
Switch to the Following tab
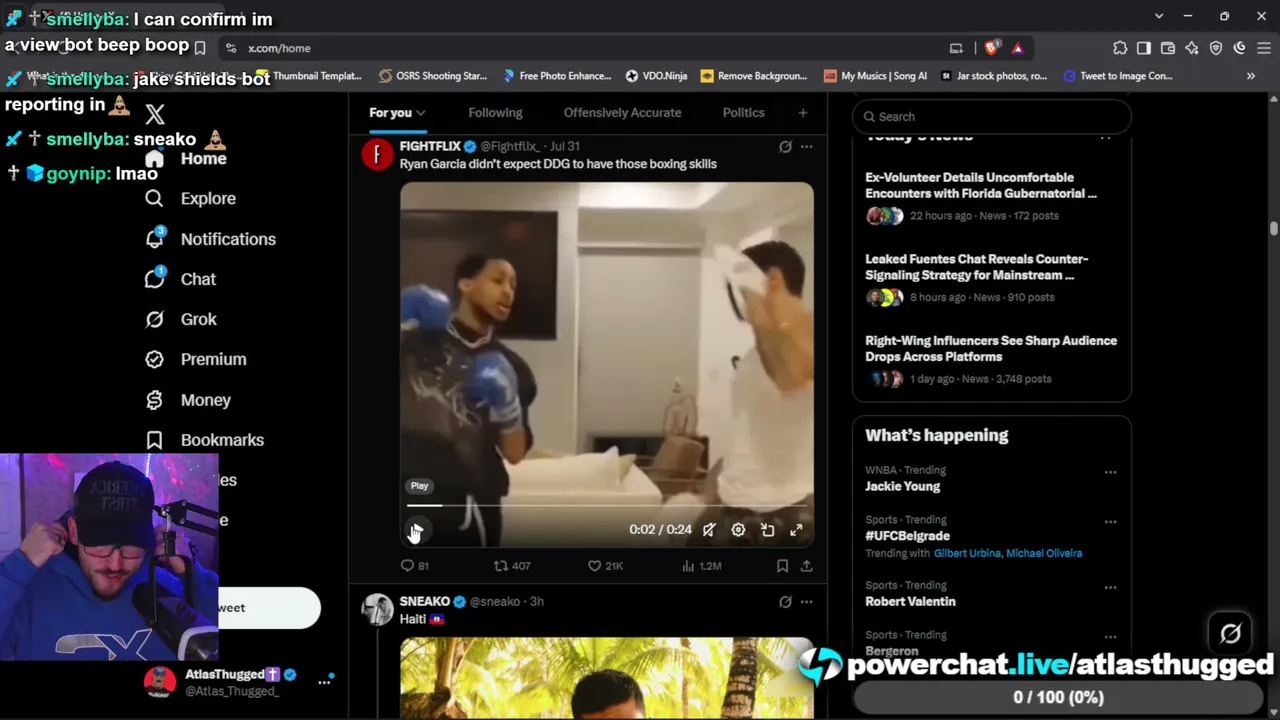coord(495,113)
